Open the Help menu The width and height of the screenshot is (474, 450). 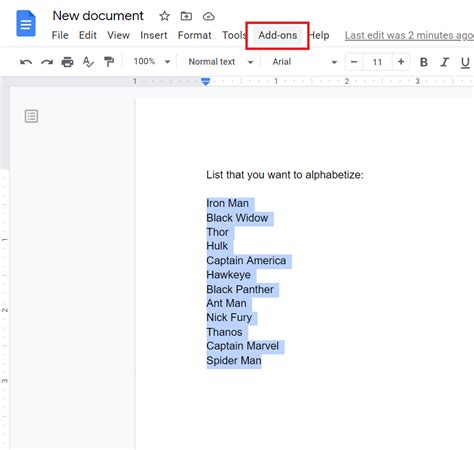pos(319,35)
